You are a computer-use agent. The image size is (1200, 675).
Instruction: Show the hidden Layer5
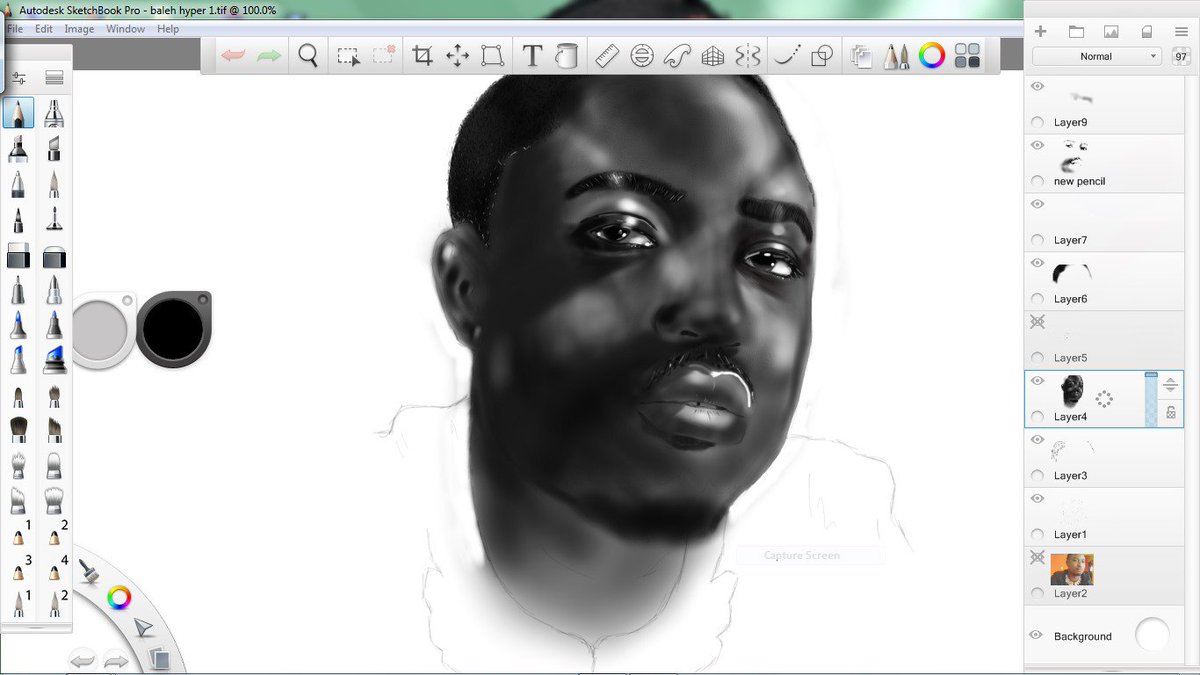coord(1037,322)
